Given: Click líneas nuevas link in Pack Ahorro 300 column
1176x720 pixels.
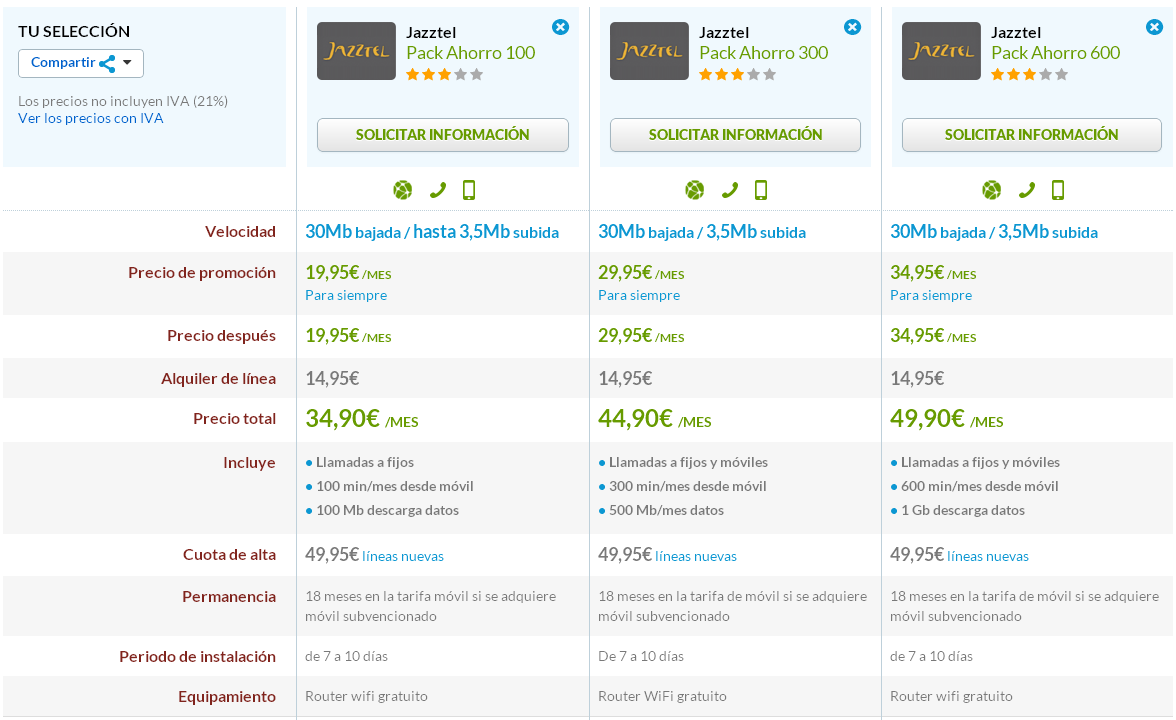Looking at the screenshot, I should pyautogui.click(x=696, y=556).
